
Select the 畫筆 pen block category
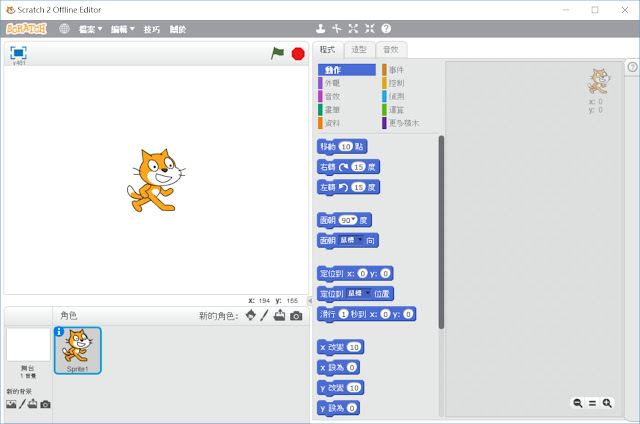point(347,109)
